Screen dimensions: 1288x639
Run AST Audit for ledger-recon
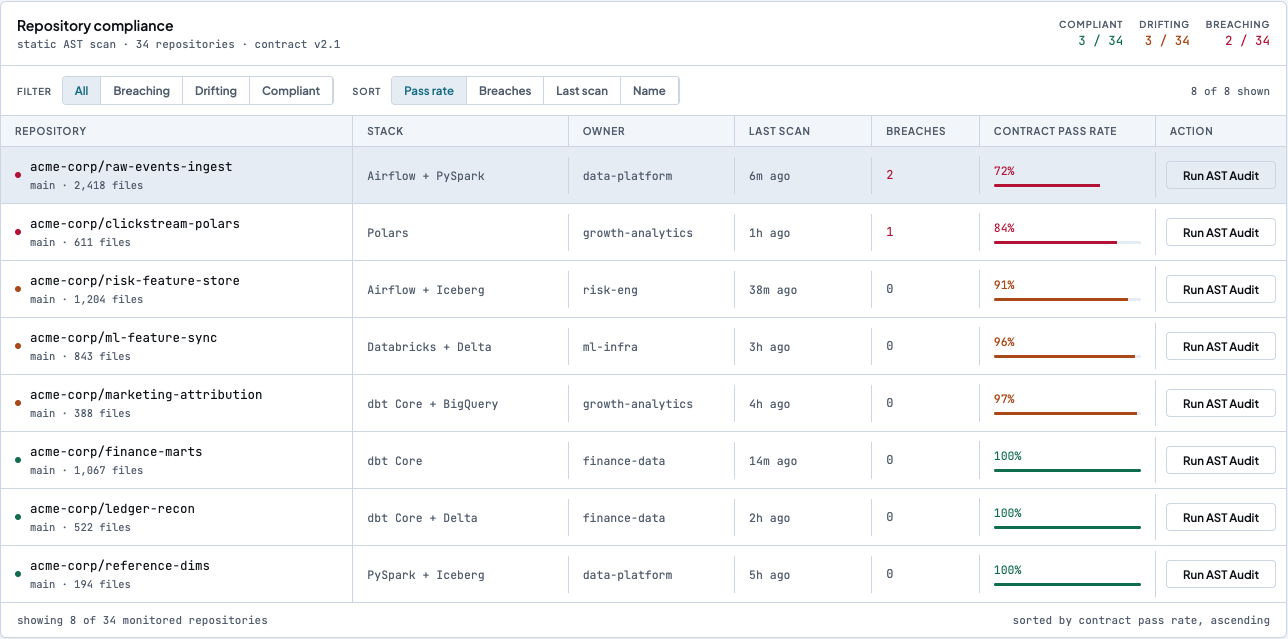coord(1221,517)
